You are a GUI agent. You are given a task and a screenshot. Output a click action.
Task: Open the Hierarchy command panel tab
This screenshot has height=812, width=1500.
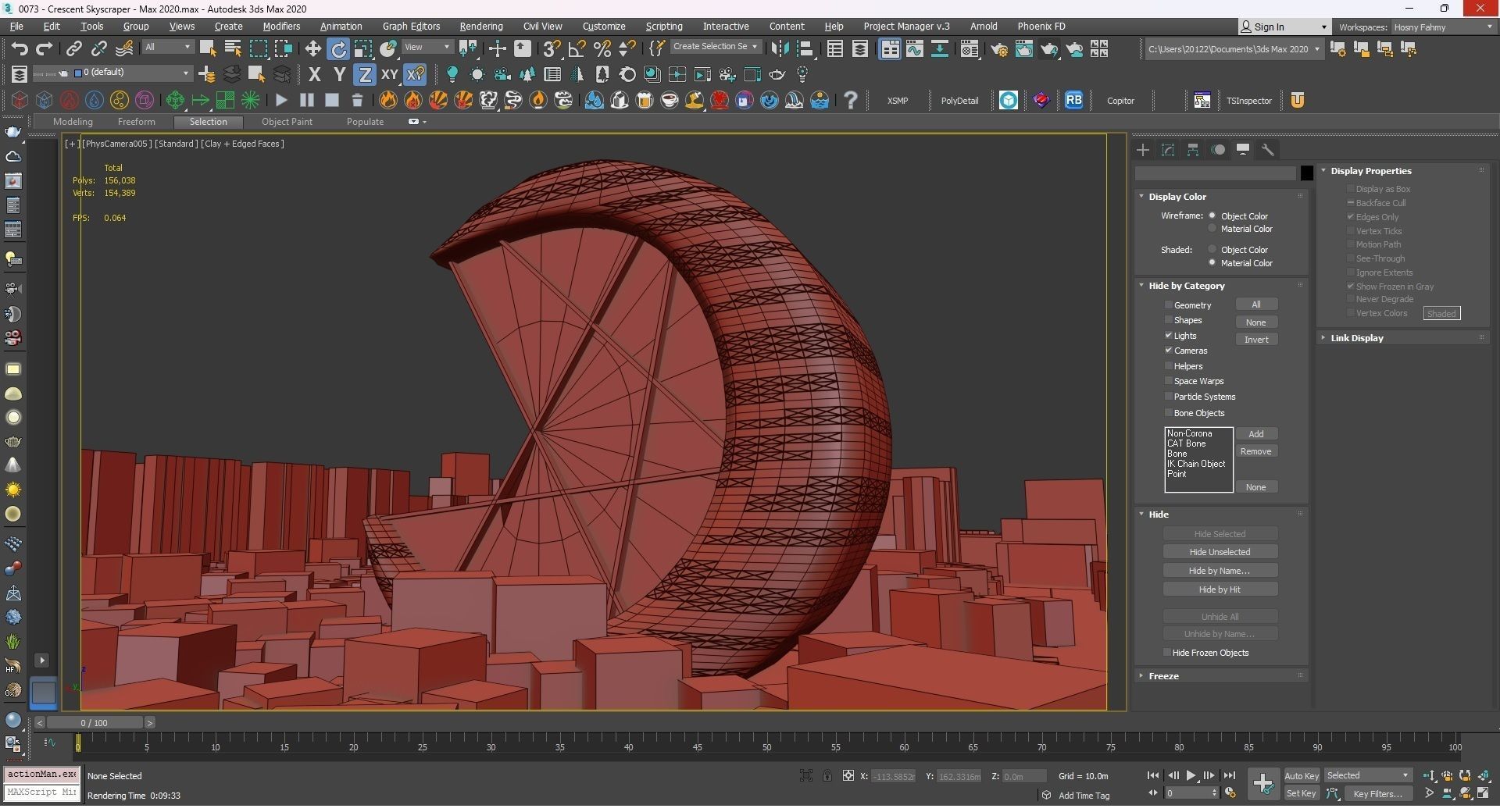pos(1193,150)
